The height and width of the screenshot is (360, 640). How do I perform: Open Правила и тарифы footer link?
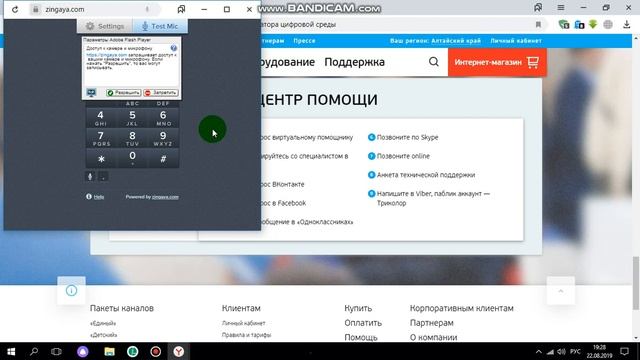click(x=247, y=335)
